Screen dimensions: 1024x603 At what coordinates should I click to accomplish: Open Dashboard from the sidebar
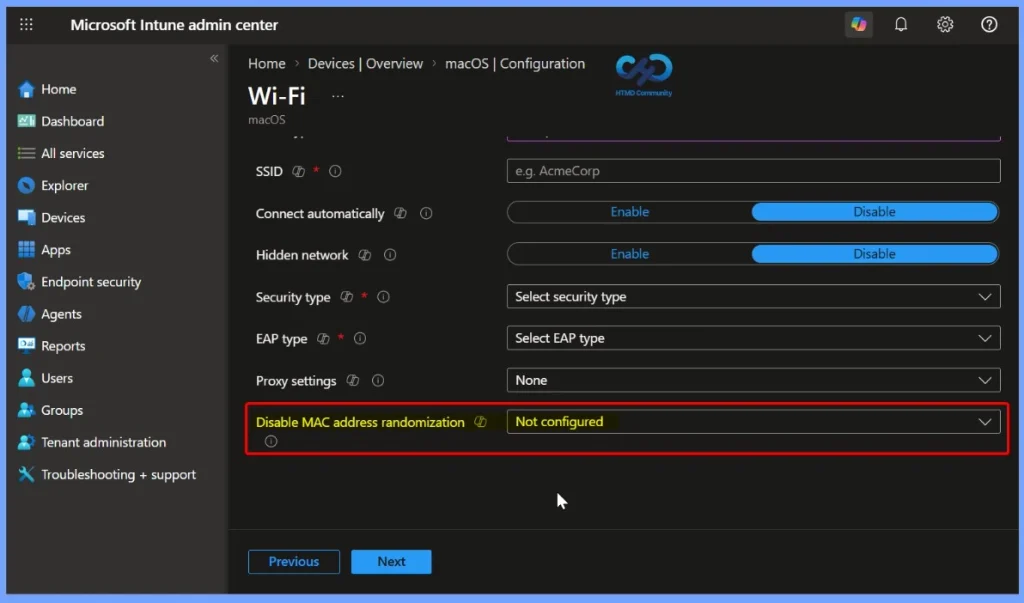pyautogui.click(x=72, y=122)
